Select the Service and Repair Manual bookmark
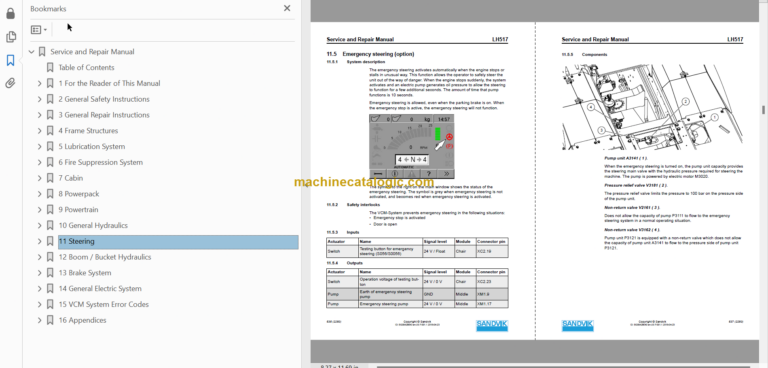The width and height of the screenshot is (768, 368). click(x=92, y=52)
